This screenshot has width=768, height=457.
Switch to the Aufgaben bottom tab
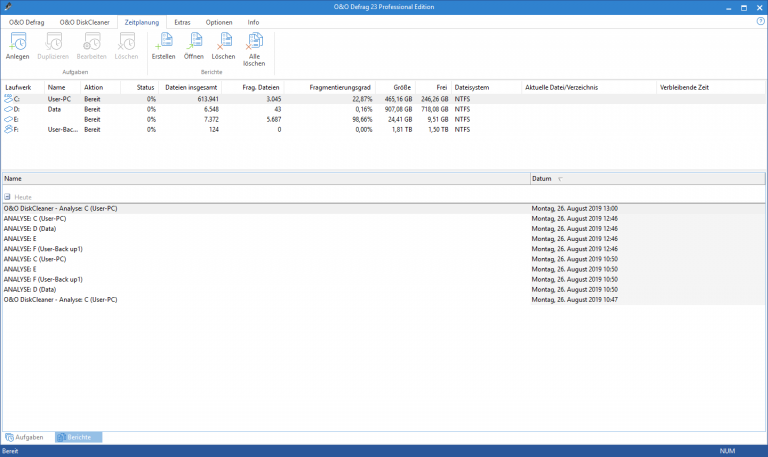point(27,437)
